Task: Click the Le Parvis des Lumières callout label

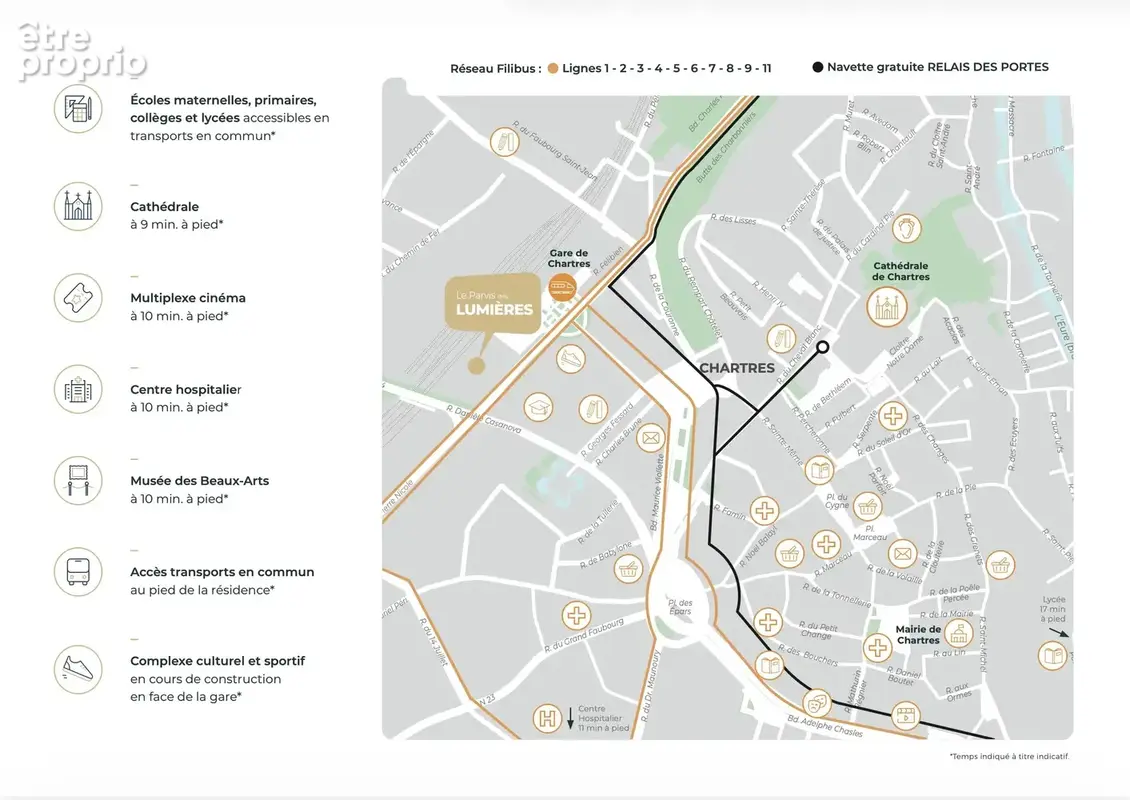Action: (x=494, y=303)
